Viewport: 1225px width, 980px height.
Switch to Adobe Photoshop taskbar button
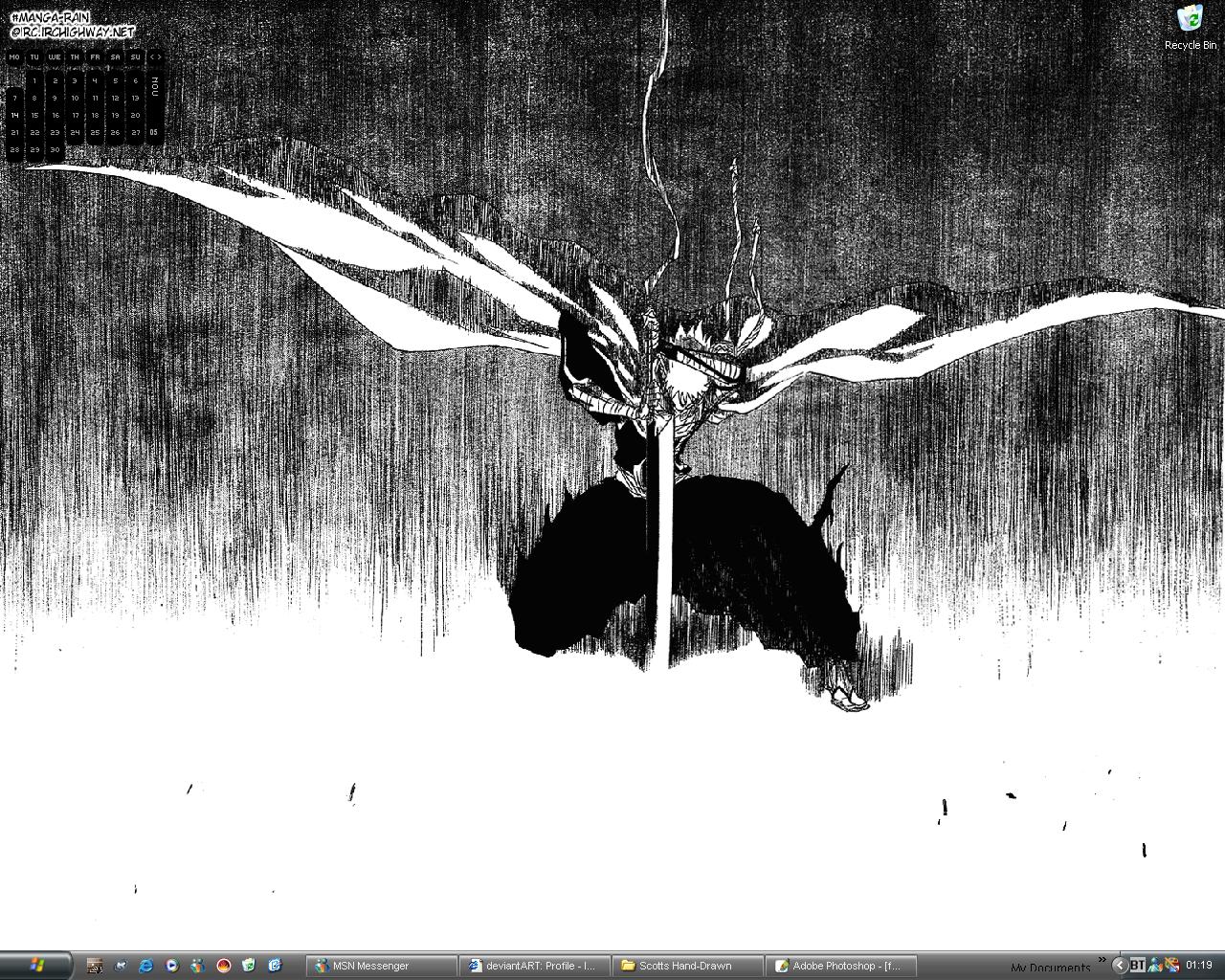pyautogui.click(x=840, y=966)
